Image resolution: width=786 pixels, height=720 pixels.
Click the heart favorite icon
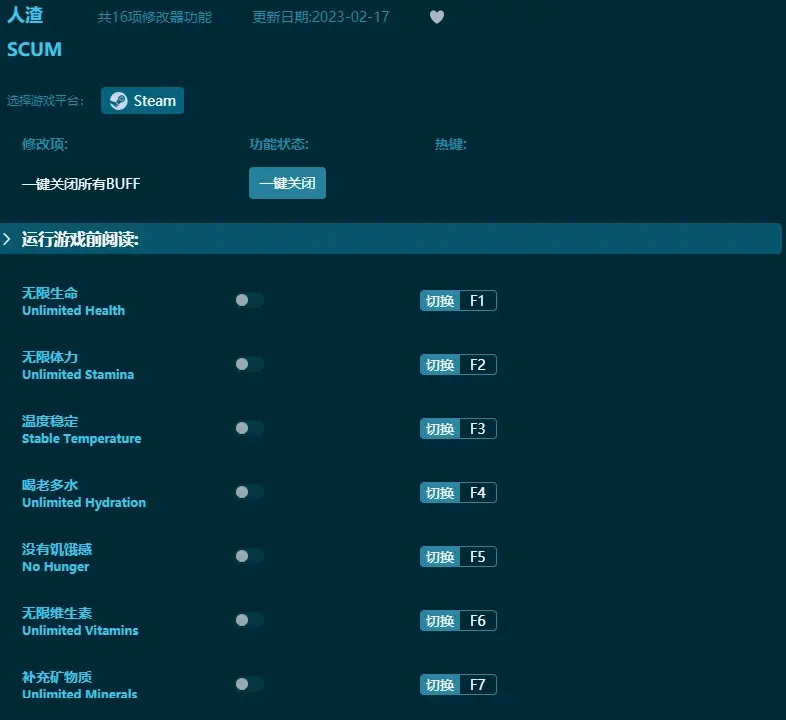437,17
